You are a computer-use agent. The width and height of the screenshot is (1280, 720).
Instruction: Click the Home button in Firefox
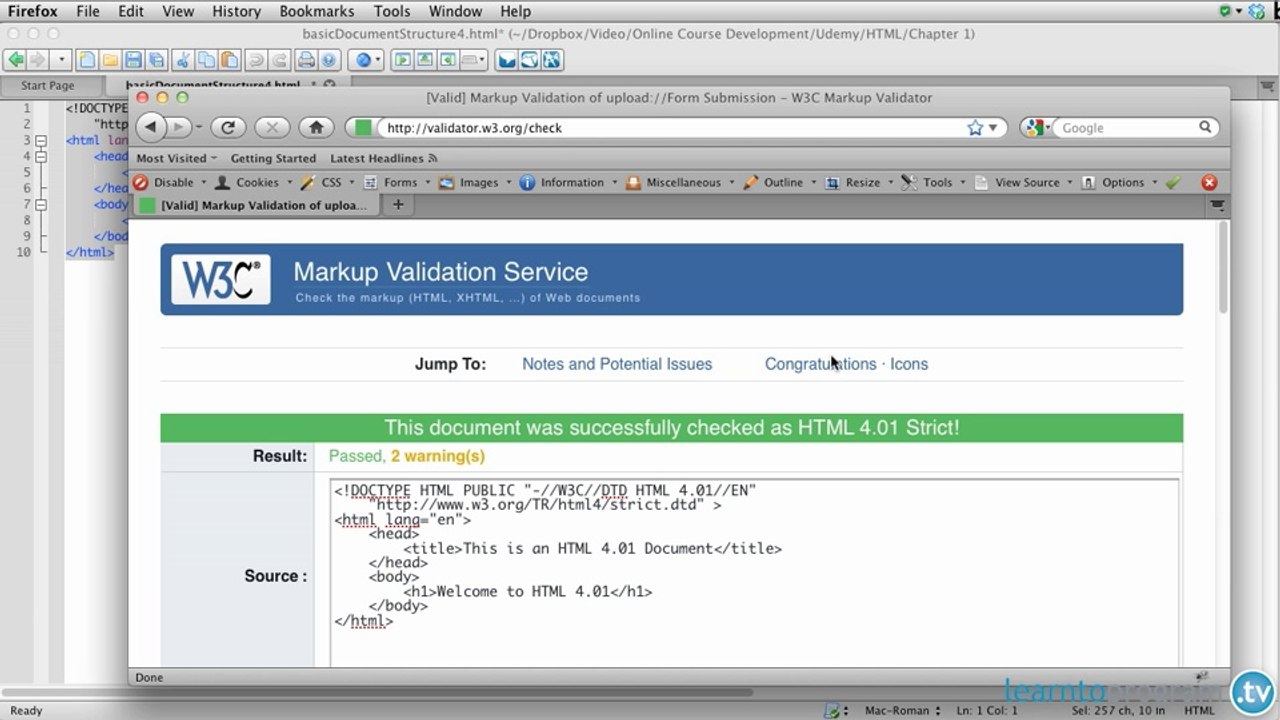[316, 127]
